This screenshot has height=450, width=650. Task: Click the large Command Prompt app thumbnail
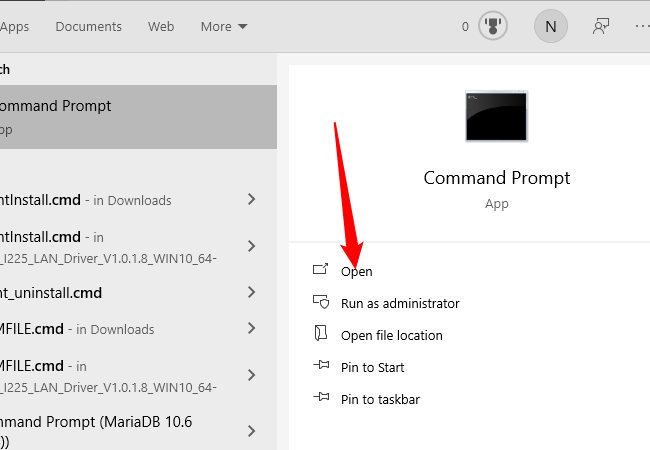point(497,116)
